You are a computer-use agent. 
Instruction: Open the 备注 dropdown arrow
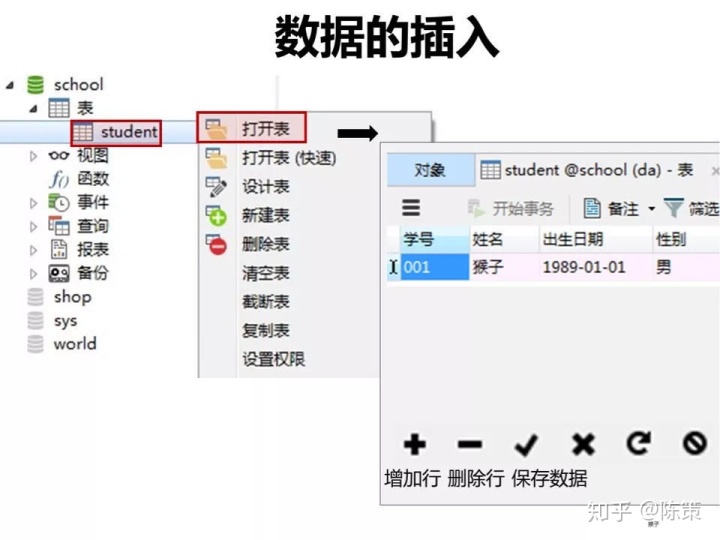[652, 209]
